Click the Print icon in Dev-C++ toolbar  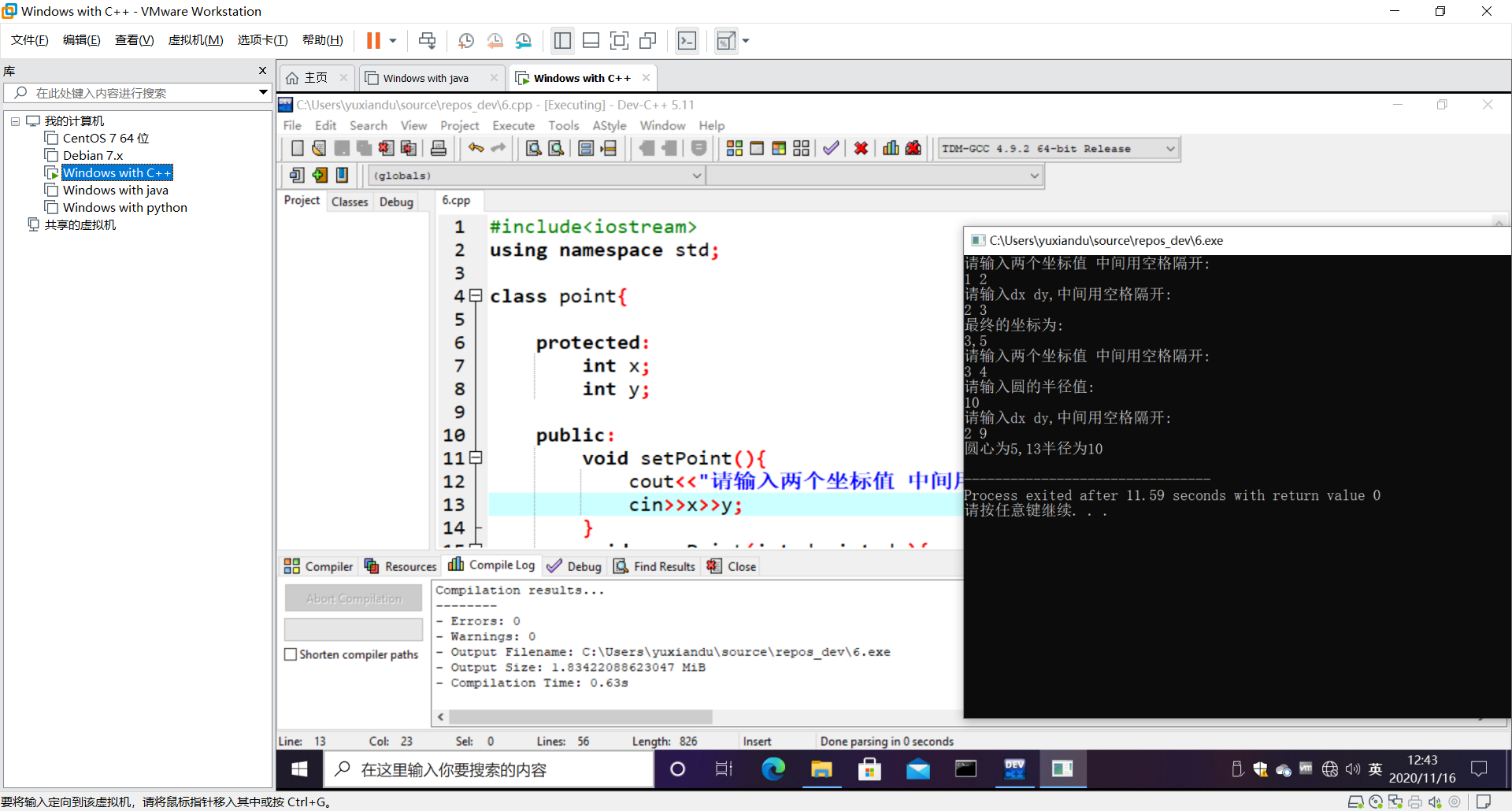pos(439,148)
